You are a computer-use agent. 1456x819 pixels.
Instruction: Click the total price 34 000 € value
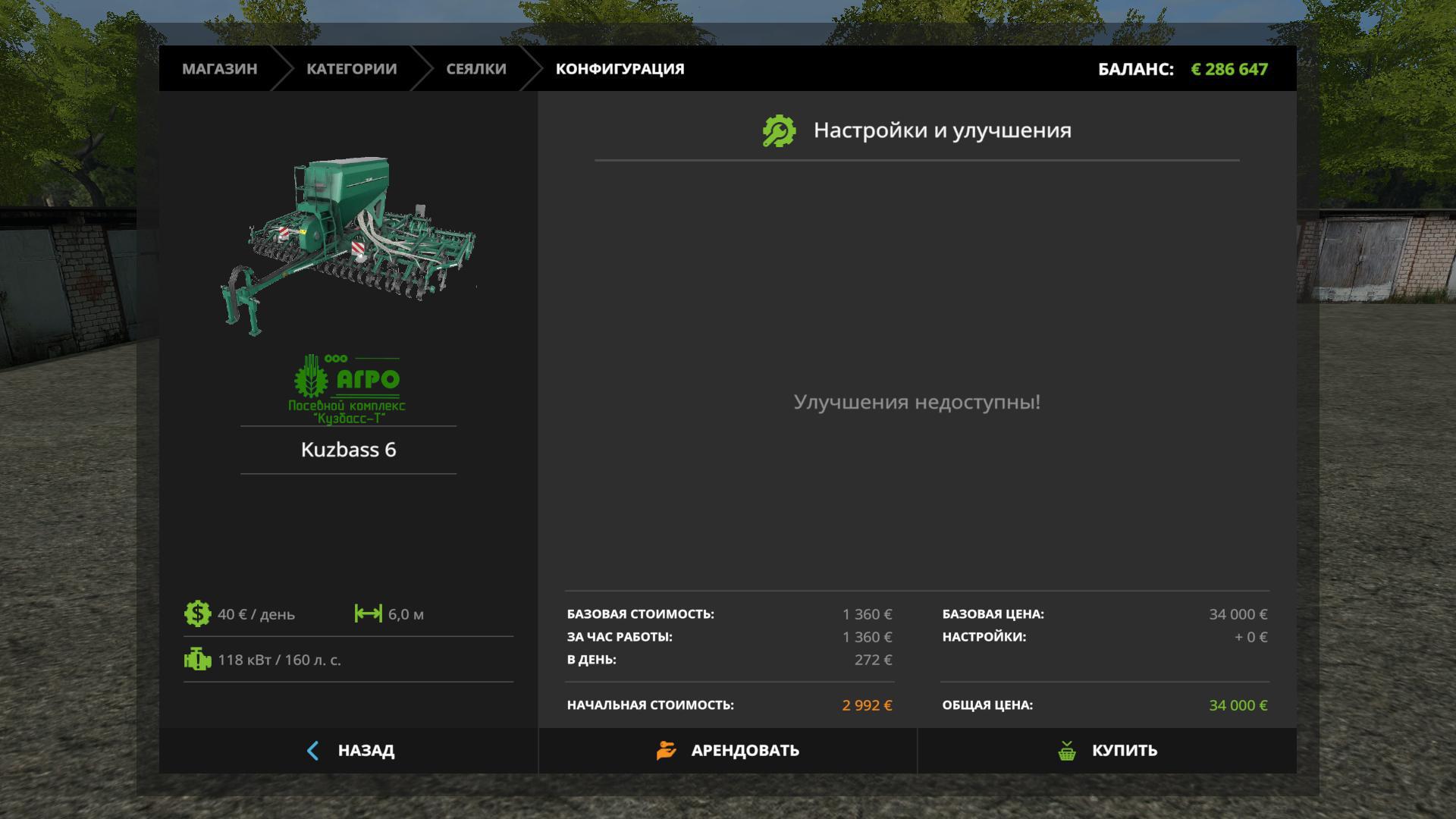coord(1237,705)
